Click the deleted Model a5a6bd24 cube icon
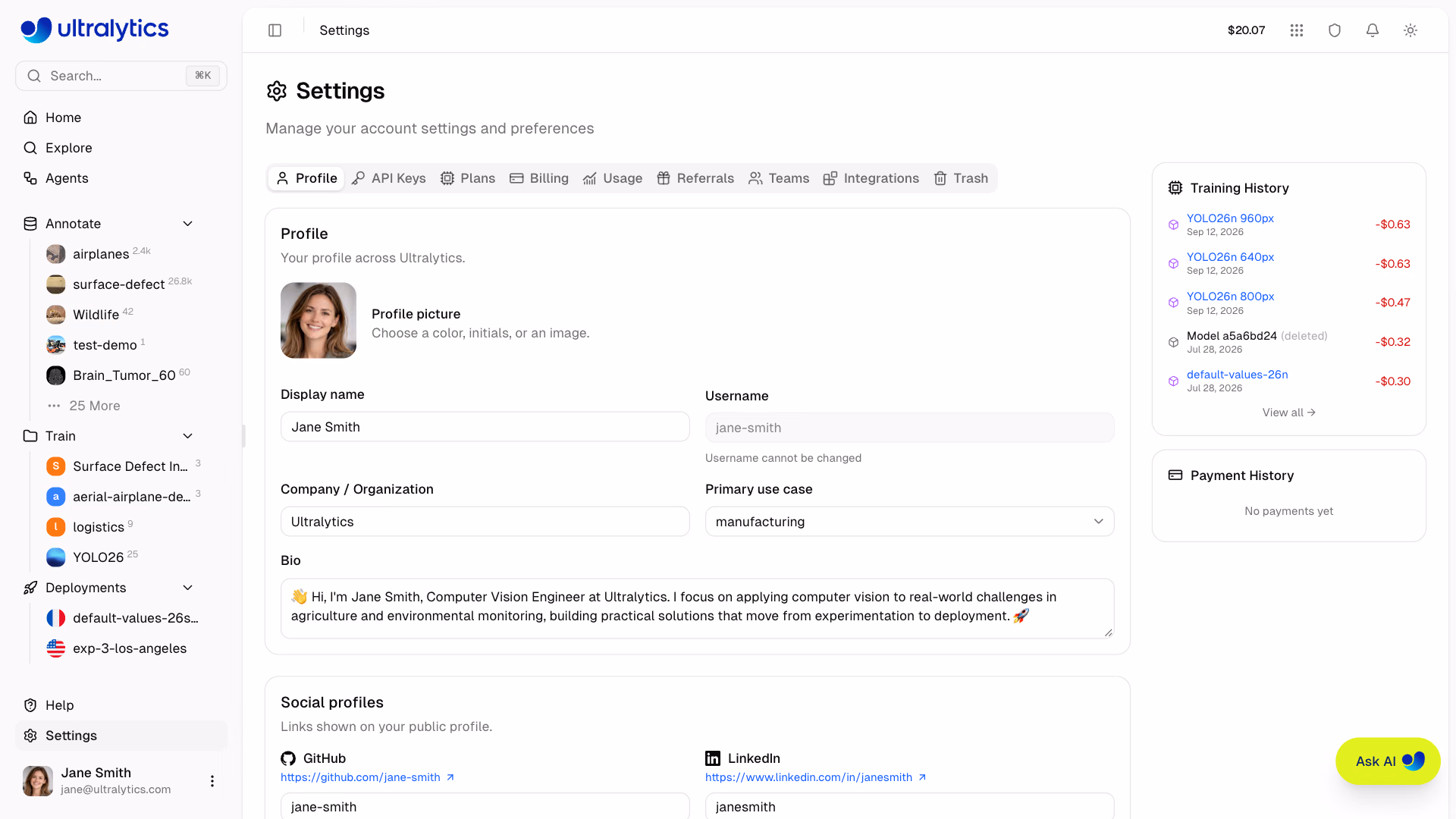Image resolution: width=1456 pixels, height=819 pixels. 1173,342
